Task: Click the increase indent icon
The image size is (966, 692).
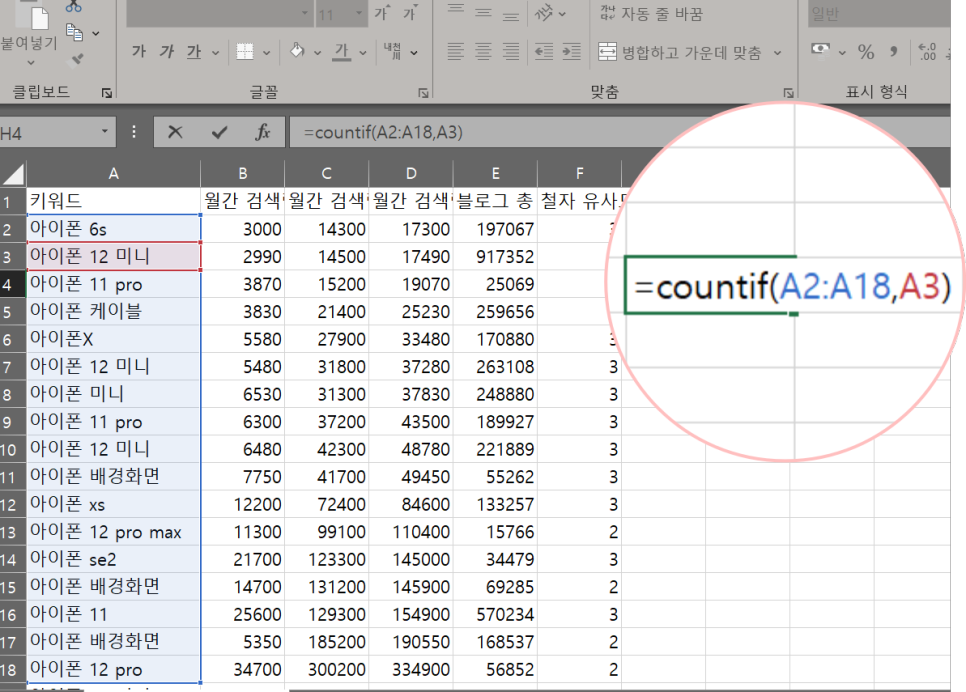Action: [x=571, y=52]
